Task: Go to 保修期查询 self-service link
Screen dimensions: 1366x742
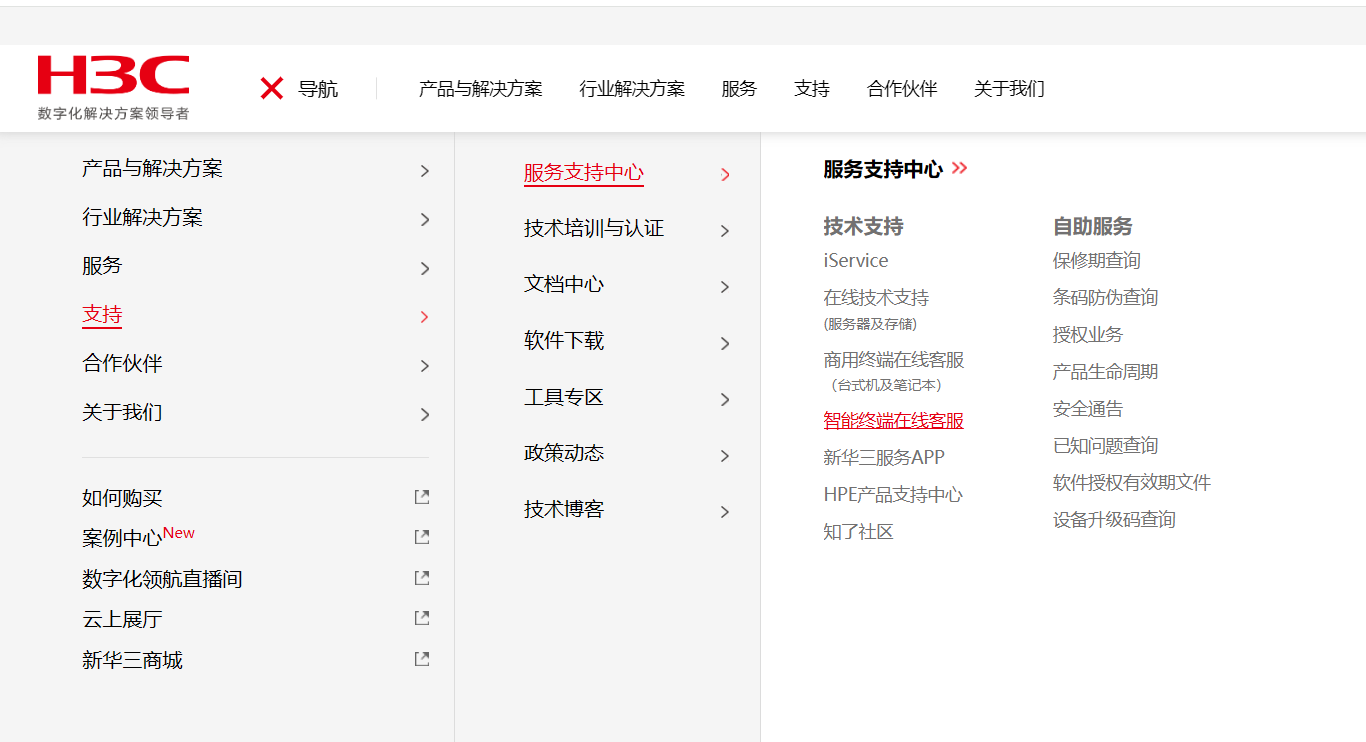Action: click(x=1096, y=261)
